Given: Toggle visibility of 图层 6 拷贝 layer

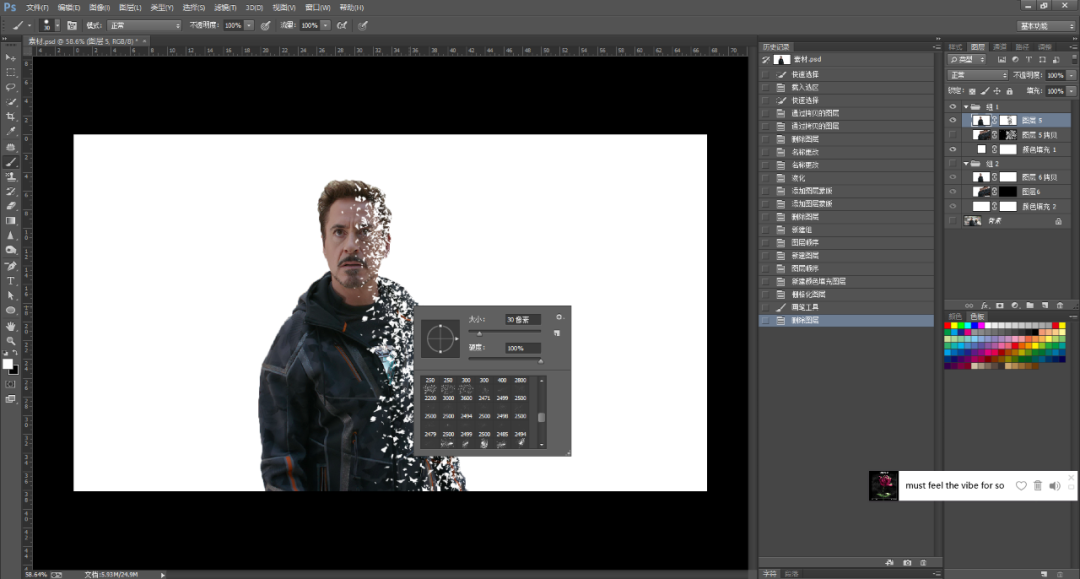Looking at the screenshot, I should [953, 177].
